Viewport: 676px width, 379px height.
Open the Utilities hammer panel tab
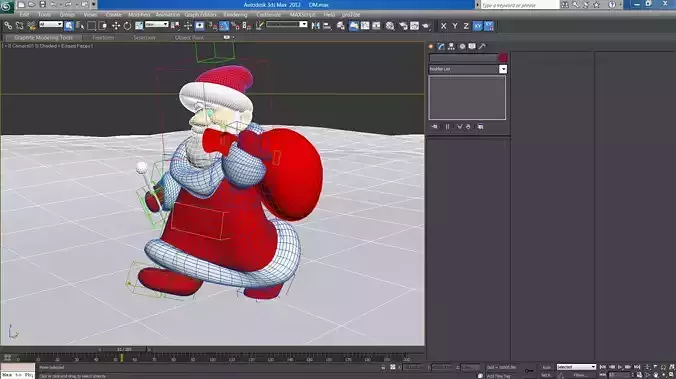482,46
